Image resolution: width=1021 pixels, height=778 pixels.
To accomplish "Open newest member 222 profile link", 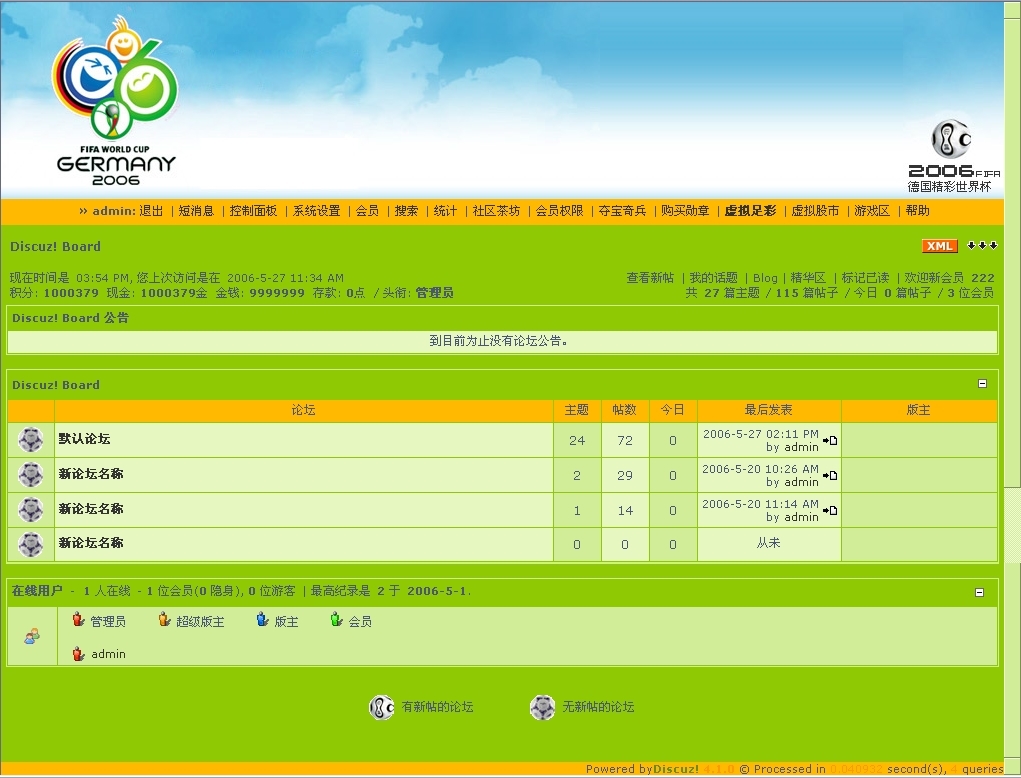I will (x=983, y=278).
